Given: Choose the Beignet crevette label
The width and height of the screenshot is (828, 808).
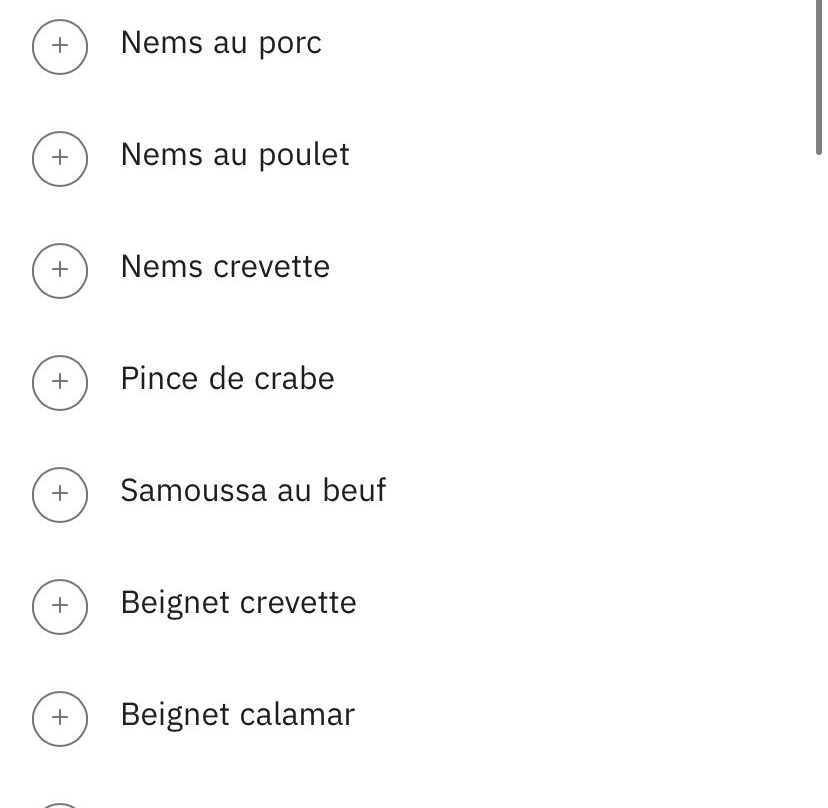Looking at the screenshot, I should click(x=238, y=604).
